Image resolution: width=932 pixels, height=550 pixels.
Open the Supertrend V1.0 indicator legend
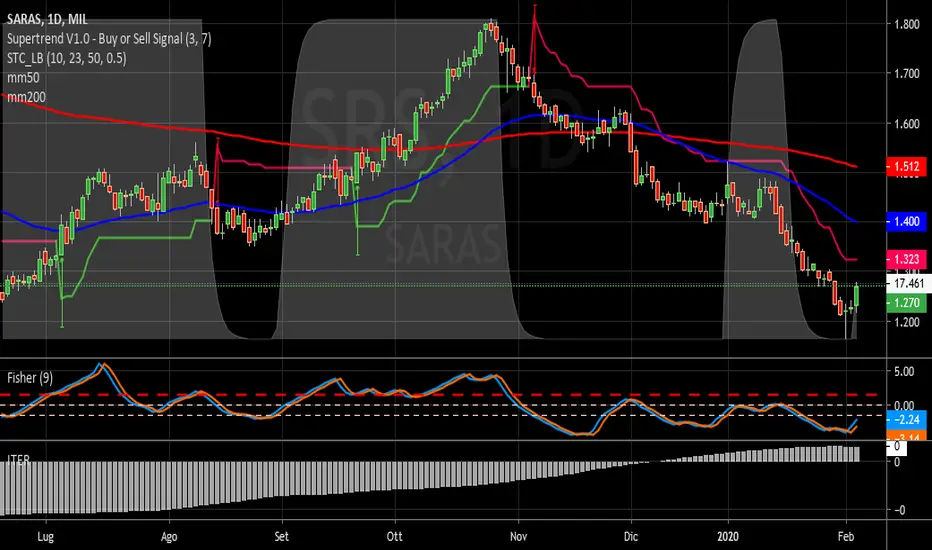tap(109, 39)
